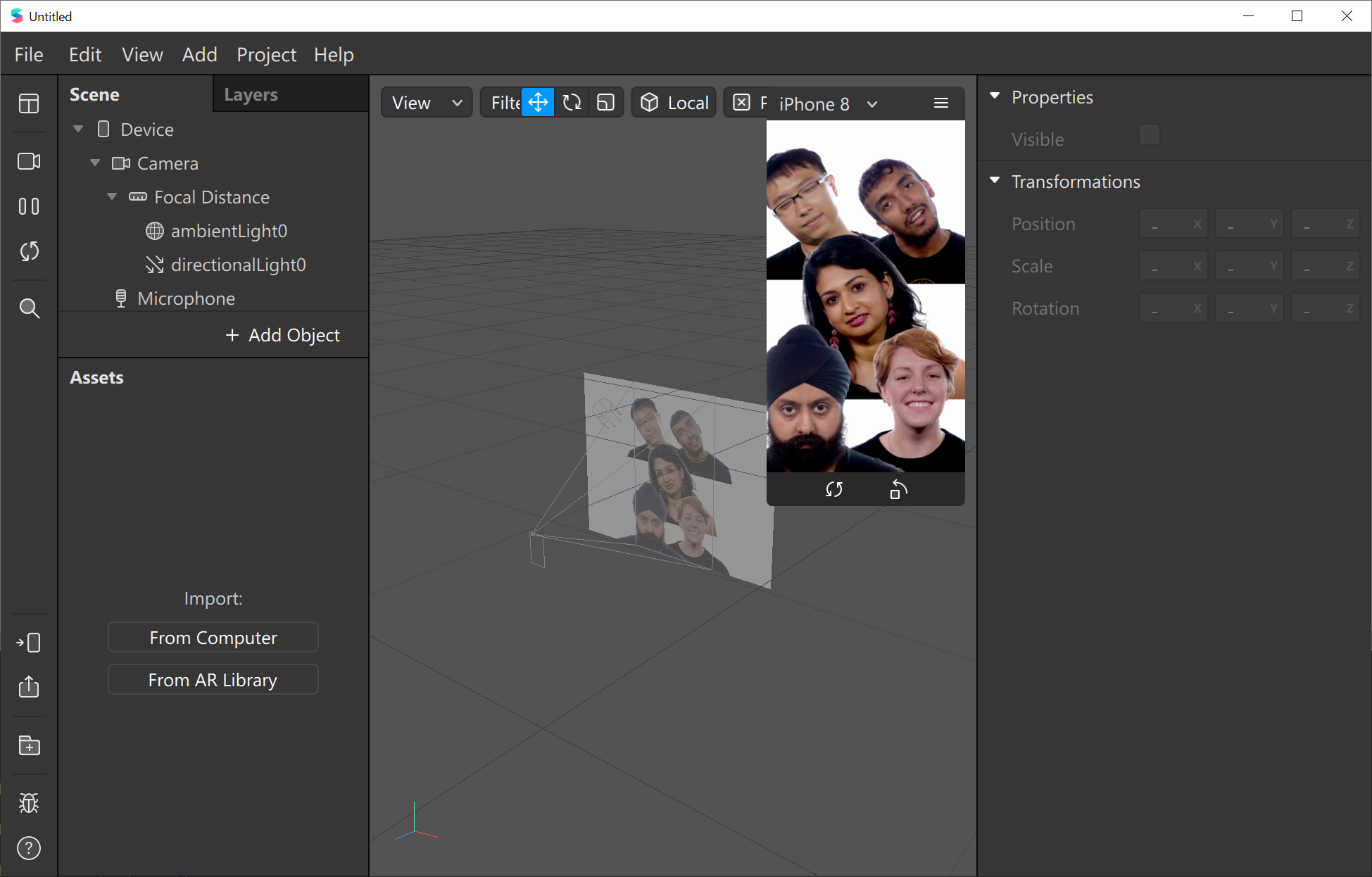Click the workspace layout icon in left sidebar
Screen dimensions: 1372x877
point(29,103)
